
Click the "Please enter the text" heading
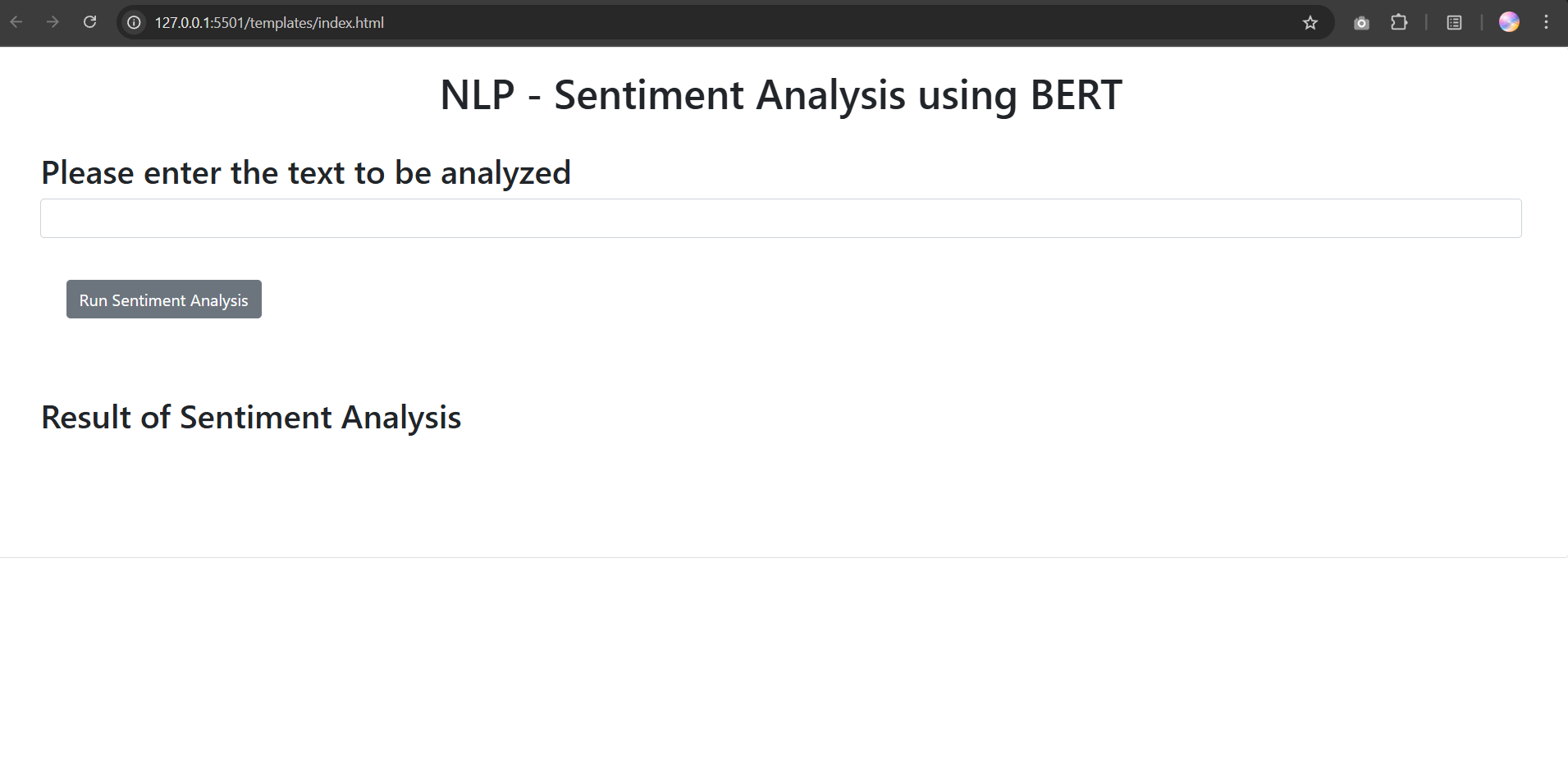point(305,173)
